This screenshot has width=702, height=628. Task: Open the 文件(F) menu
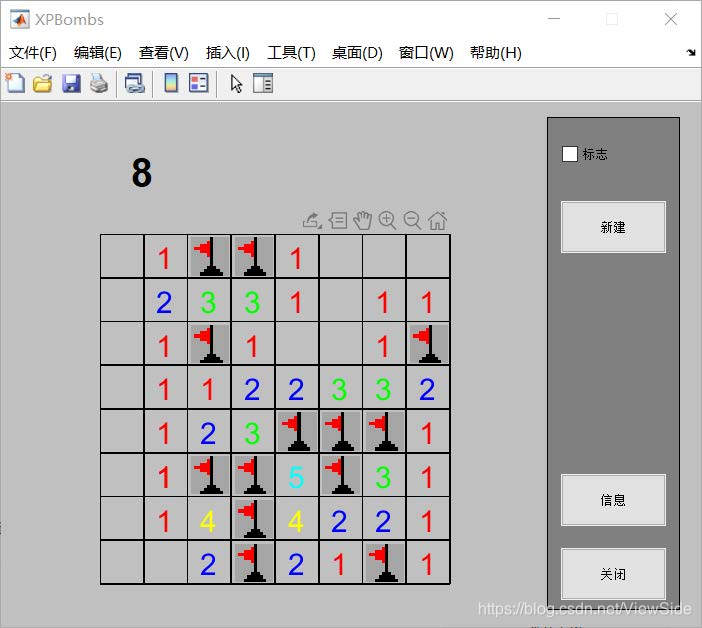point(33,53)
